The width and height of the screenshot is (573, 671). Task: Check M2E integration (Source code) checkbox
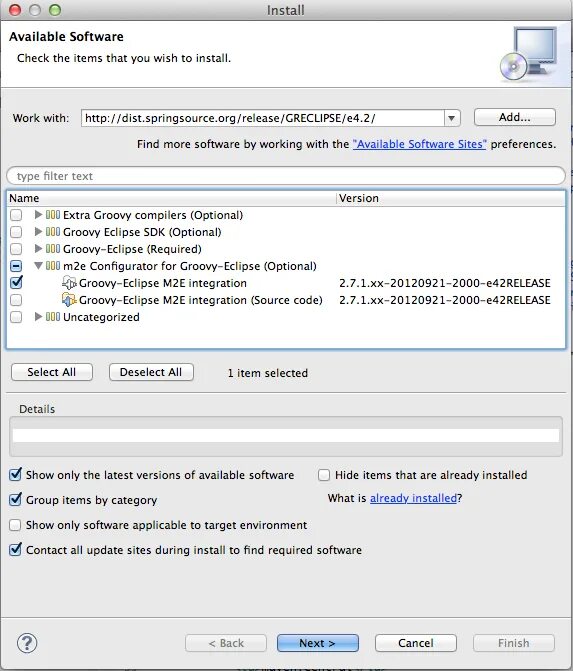16,300
